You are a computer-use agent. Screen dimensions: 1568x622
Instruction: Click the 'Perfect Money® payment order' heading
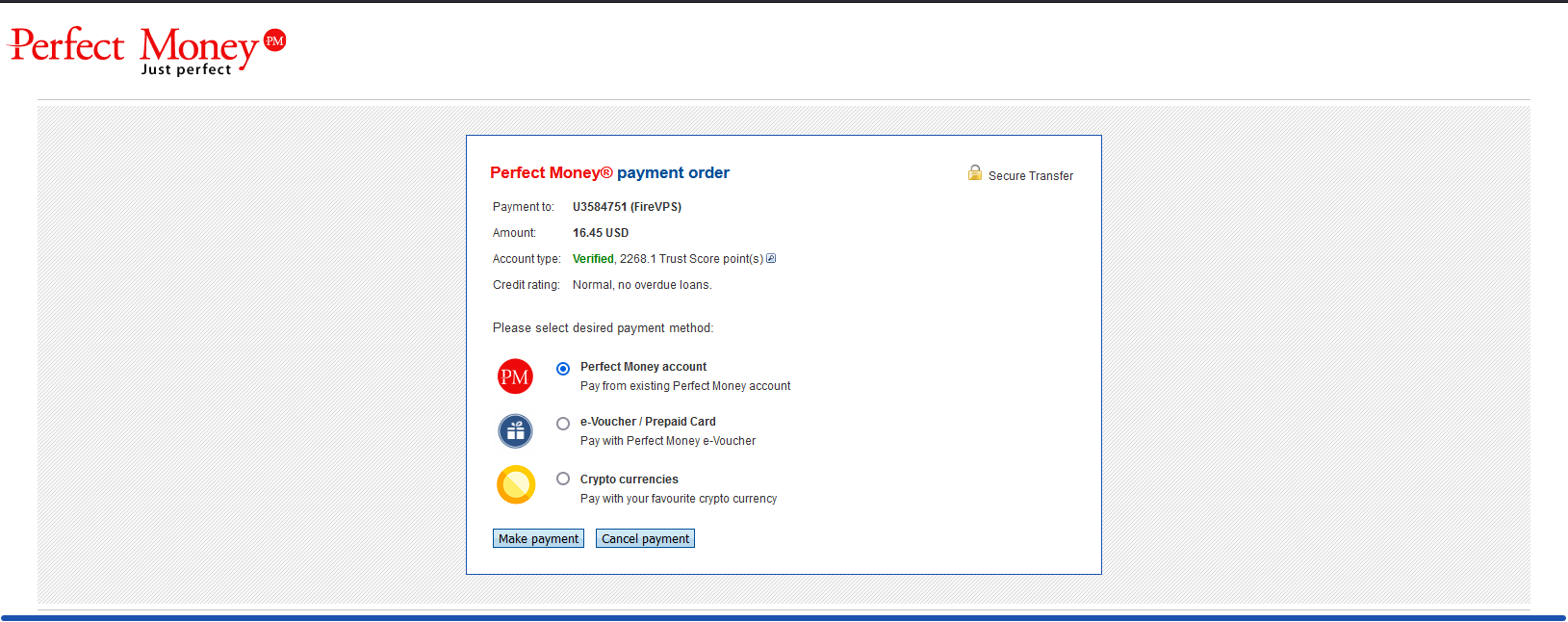click(x=609, y=173)
